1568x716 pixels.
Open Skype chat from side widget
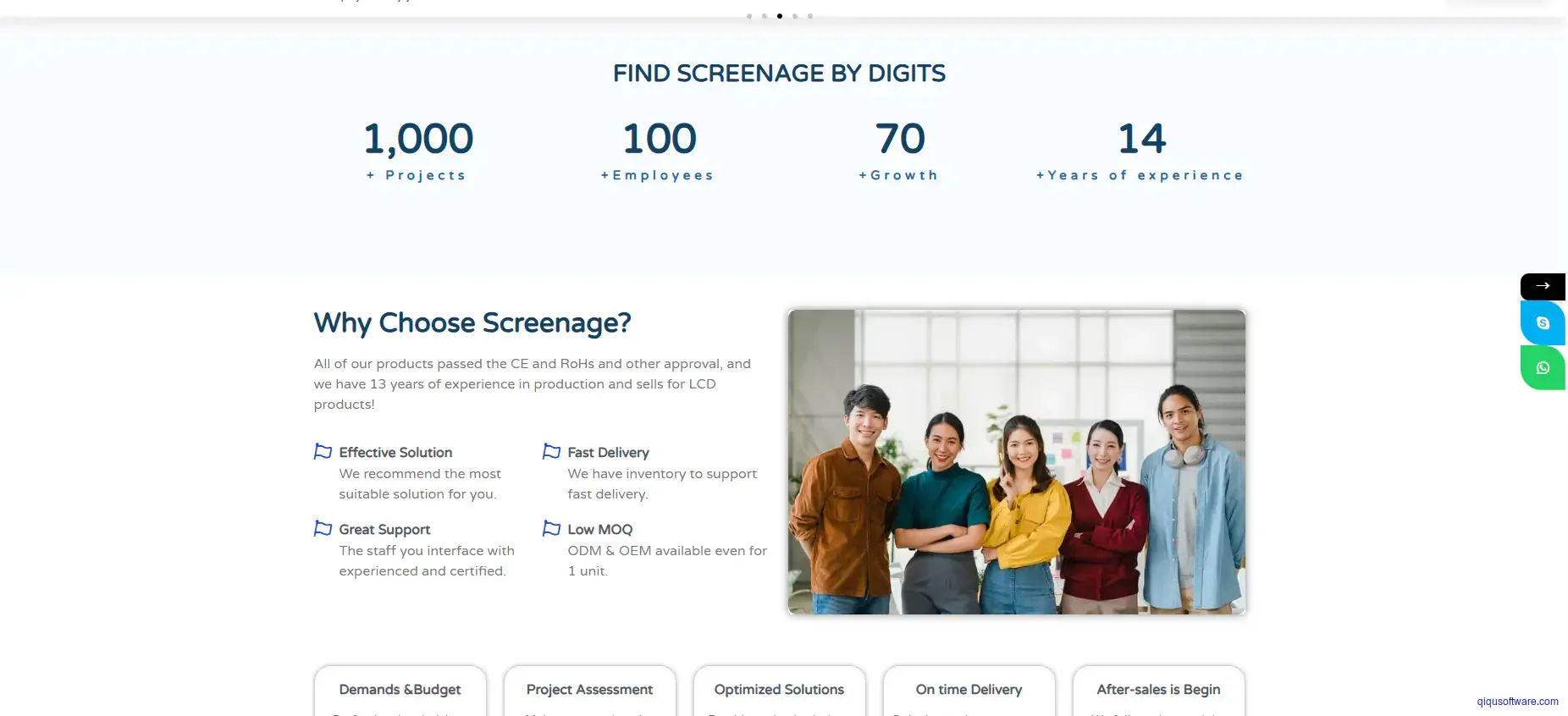pyautogui.click(x=1543, y=322)
